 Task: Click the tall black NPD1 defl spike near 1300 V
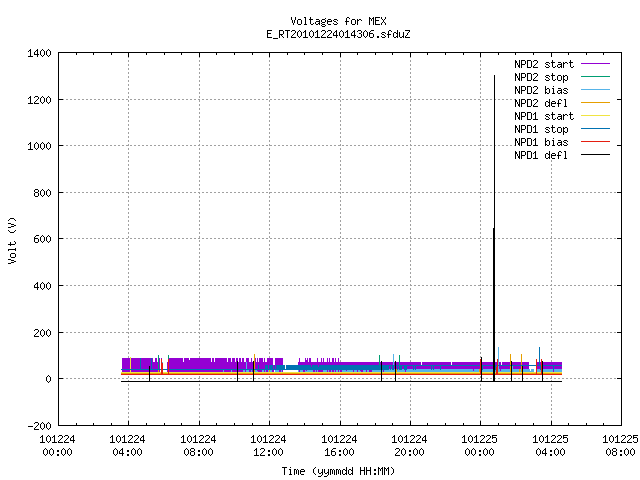(494, 229)
